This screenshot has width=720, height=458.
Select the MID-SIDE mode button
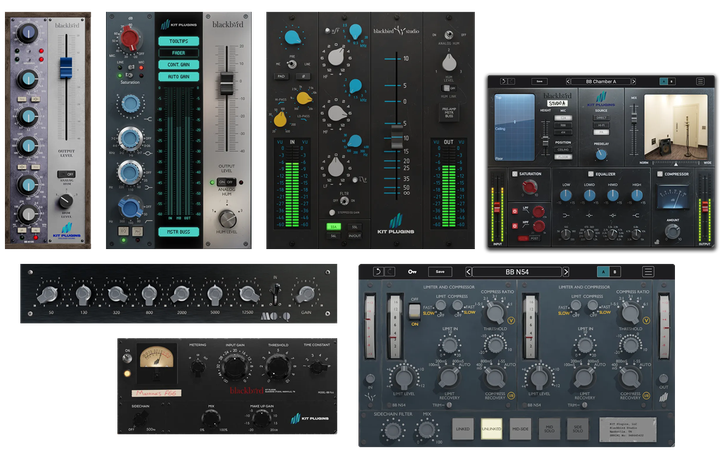point(520,429)
